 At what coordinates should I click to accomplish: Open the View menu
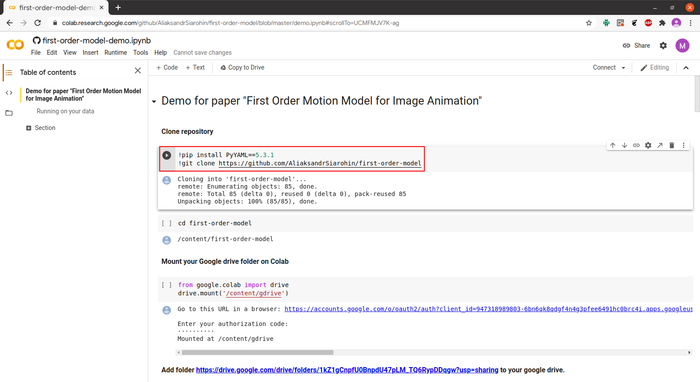click(x=70, y=53)
